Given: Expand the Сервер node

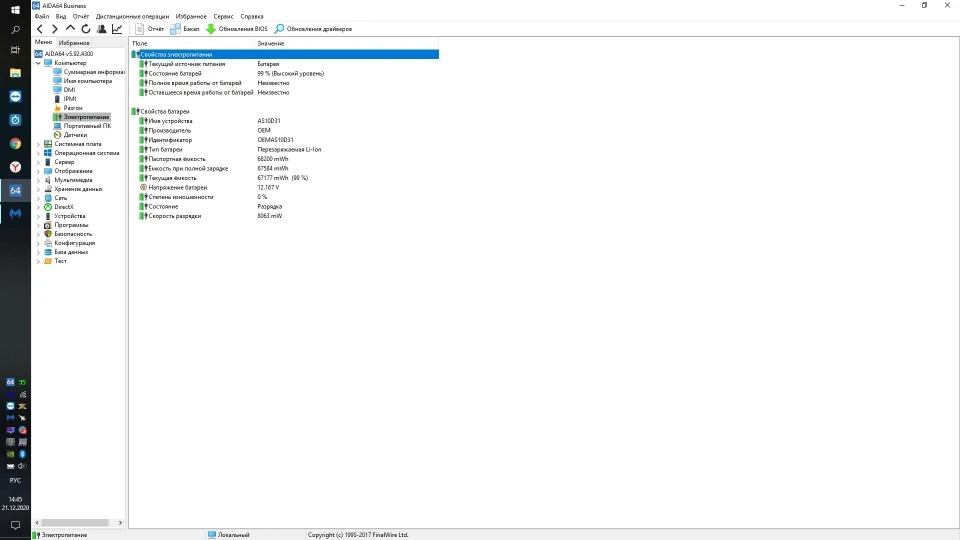Looking at the screenshot, I should [x=39, y=162].
